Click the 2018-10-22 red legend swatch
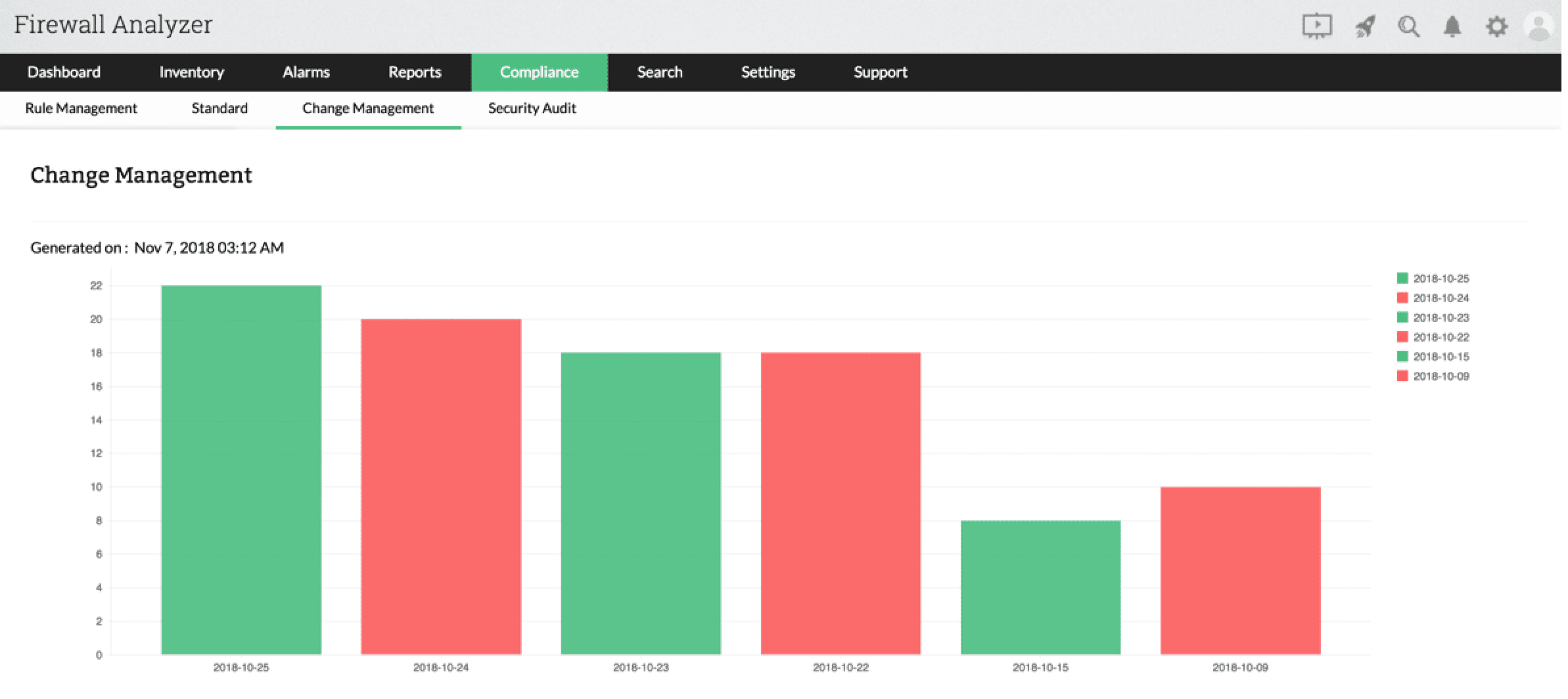1568x699 pixels. tap(1402, 337)
